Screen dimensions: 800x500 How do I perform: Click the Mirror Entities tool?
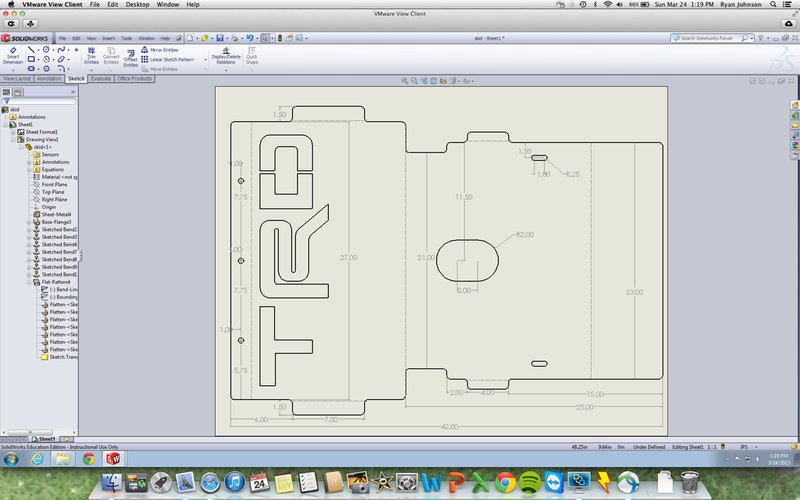(x=160, y=50)
